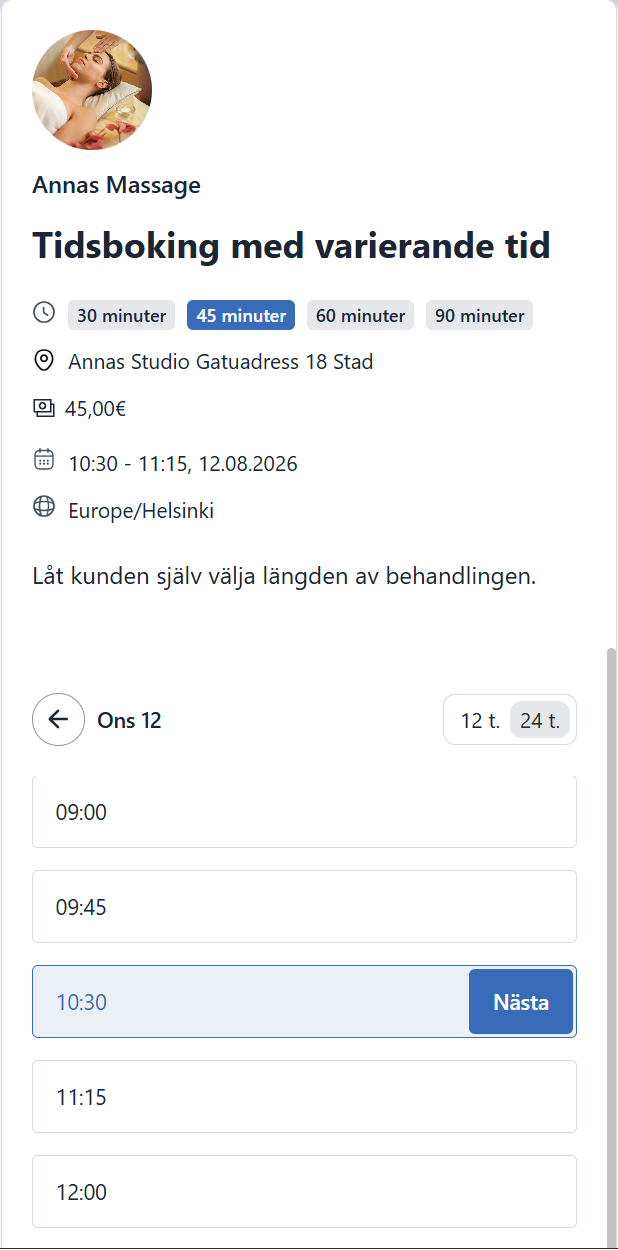Screen dimensions: 618x1250
Task: Click the calendar icon by booking date
Action: point(44,459)
